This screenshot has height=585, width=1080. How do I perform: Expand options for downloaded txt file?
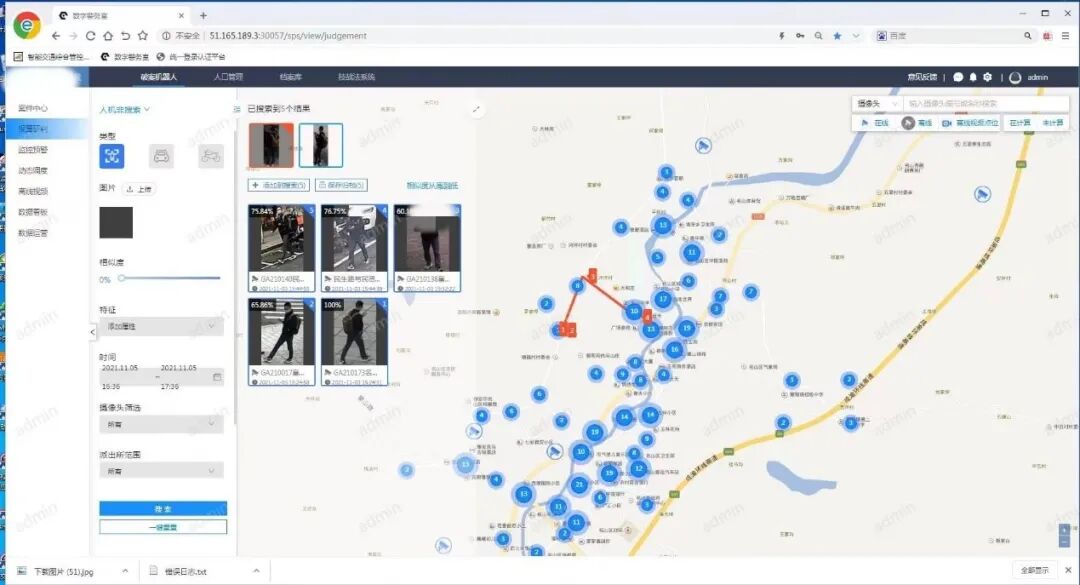point(256,571)
